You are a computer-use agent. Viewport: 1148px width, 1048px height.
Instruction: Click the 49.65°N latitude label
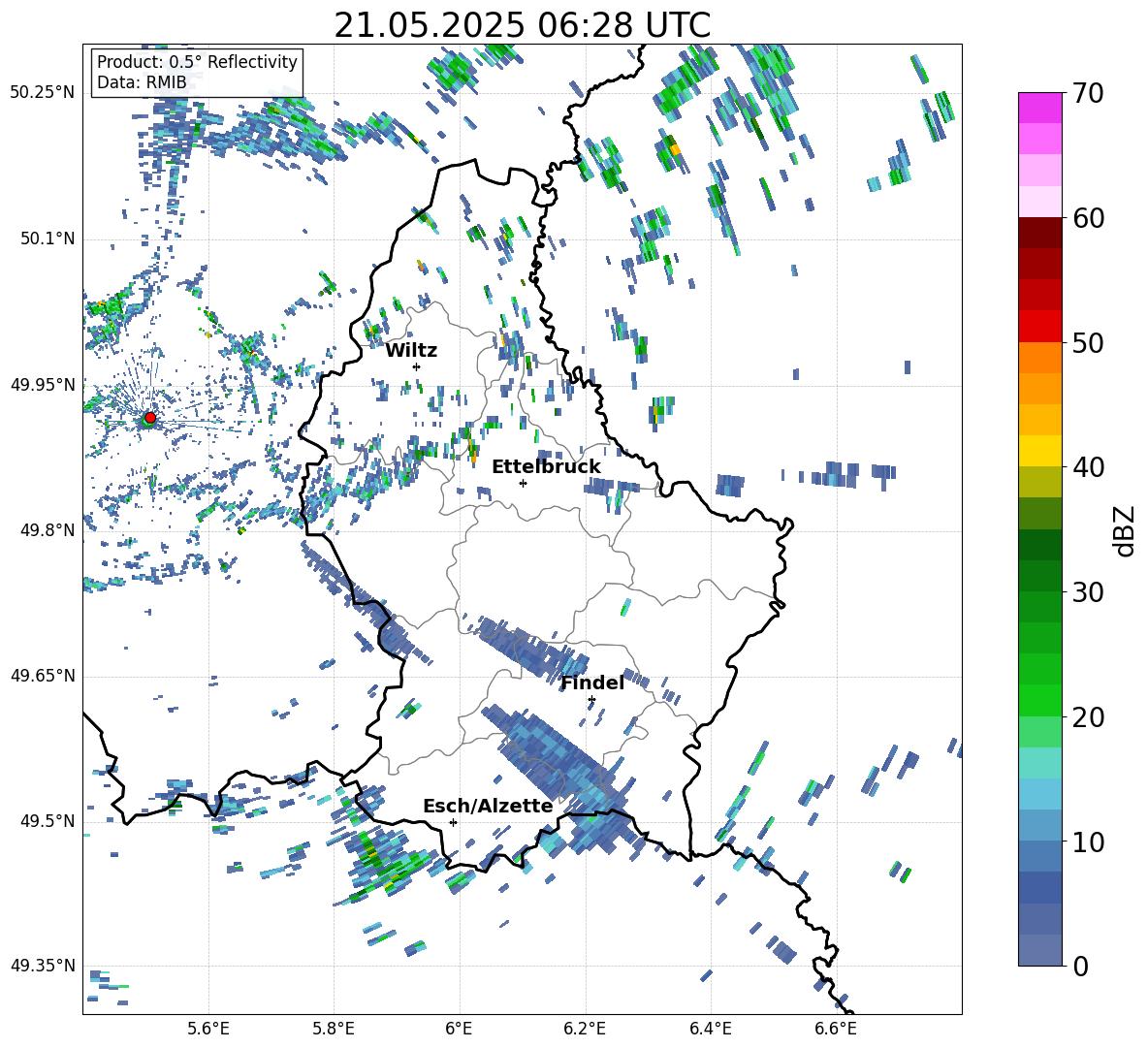43,676
